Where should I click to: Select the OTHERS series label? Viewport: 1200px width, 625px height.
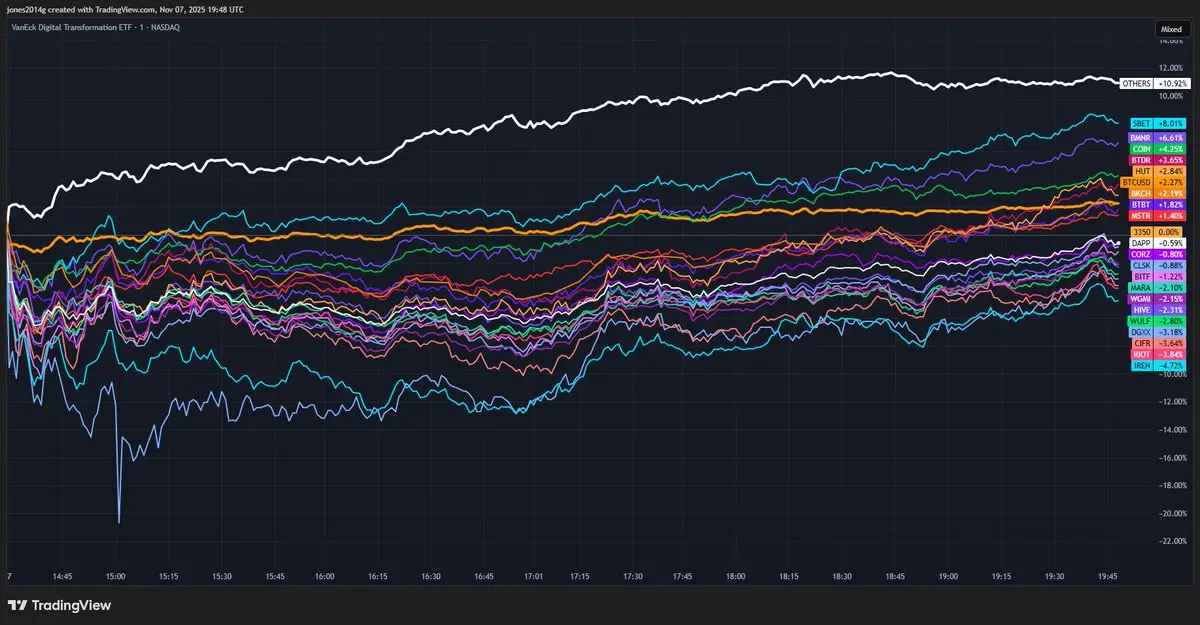click(1136, 84)
